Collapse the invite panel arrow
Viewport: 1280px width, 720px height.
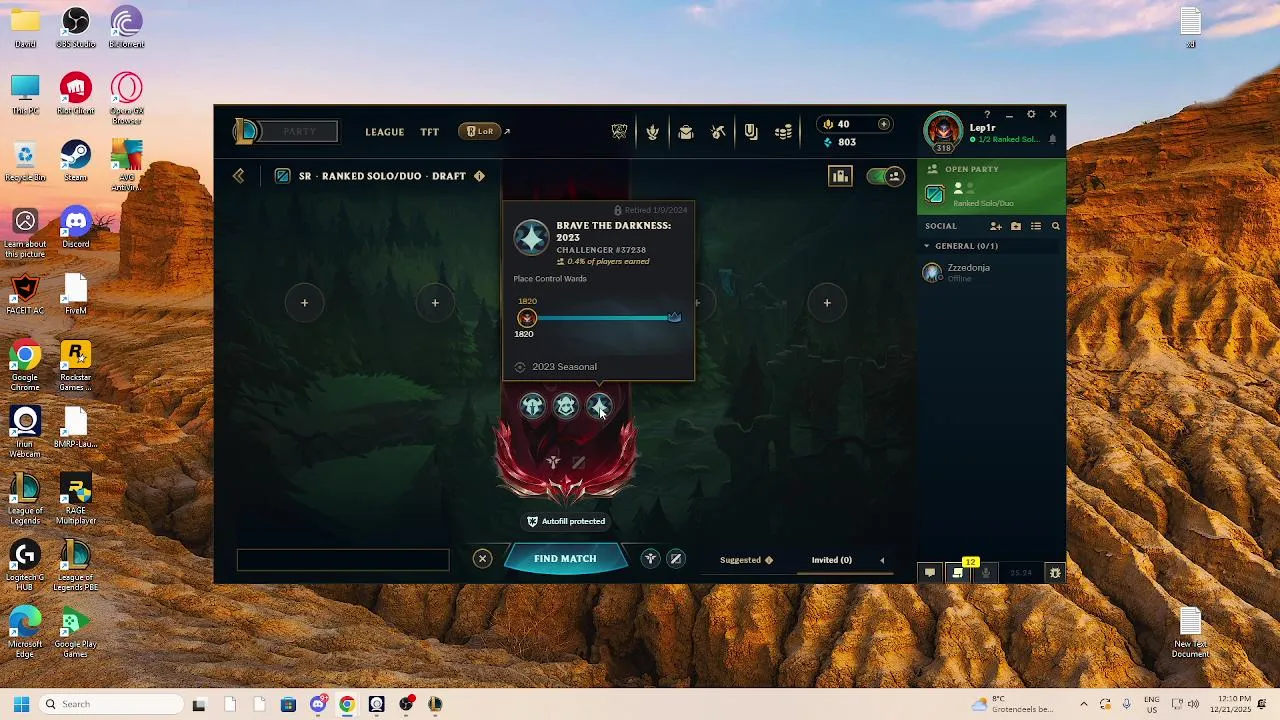[881, 560]
